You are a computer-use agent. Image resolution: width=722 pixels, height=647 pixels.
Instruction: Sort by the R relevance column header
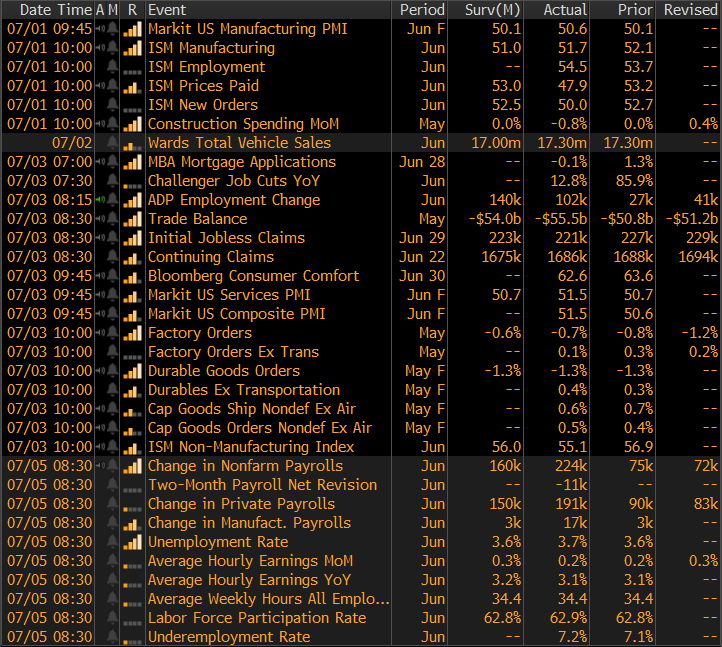[132, 9]
